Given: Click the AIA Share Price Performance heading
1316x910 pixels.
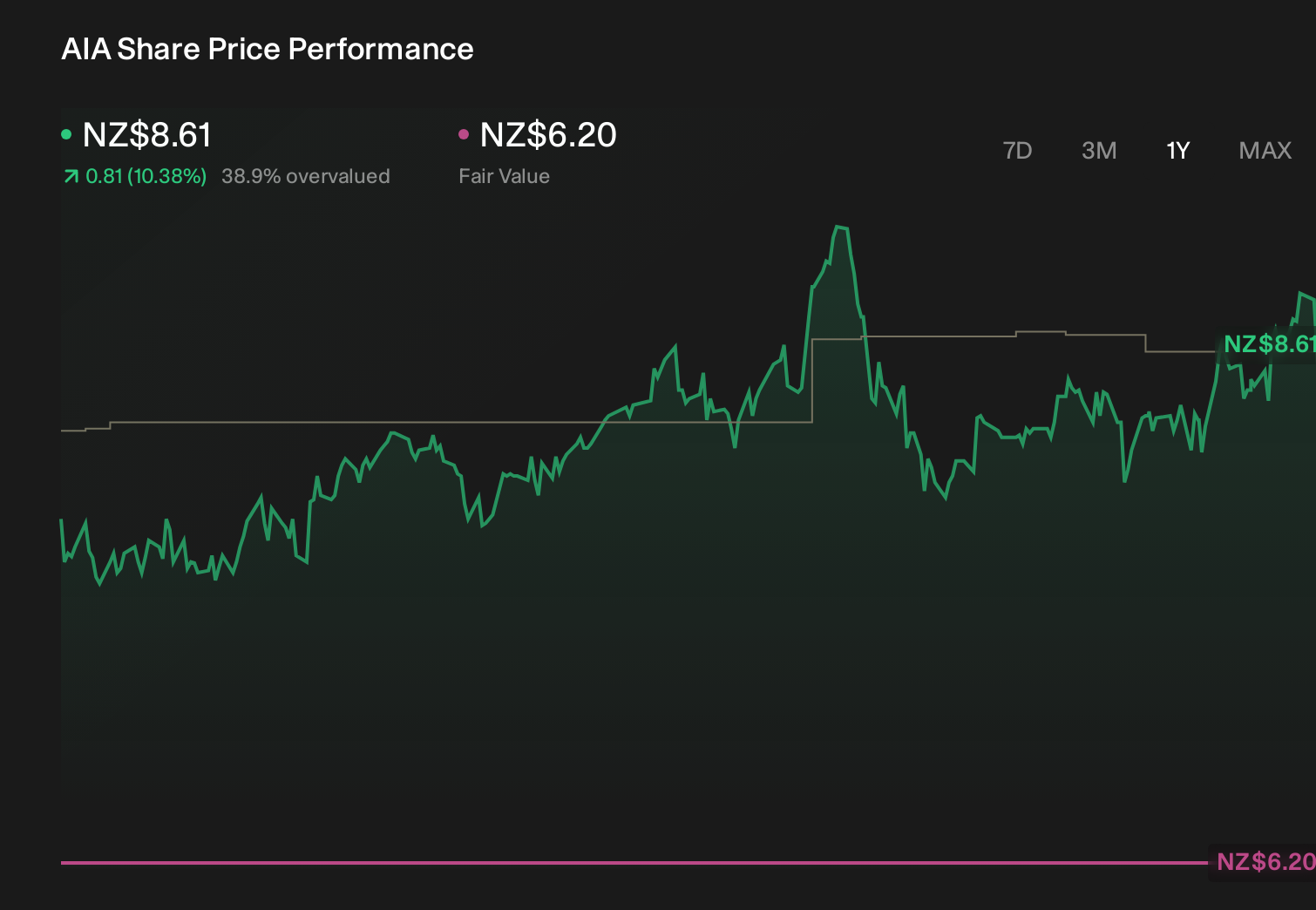Looking at the screenshot, I should (x=268, y=49).
